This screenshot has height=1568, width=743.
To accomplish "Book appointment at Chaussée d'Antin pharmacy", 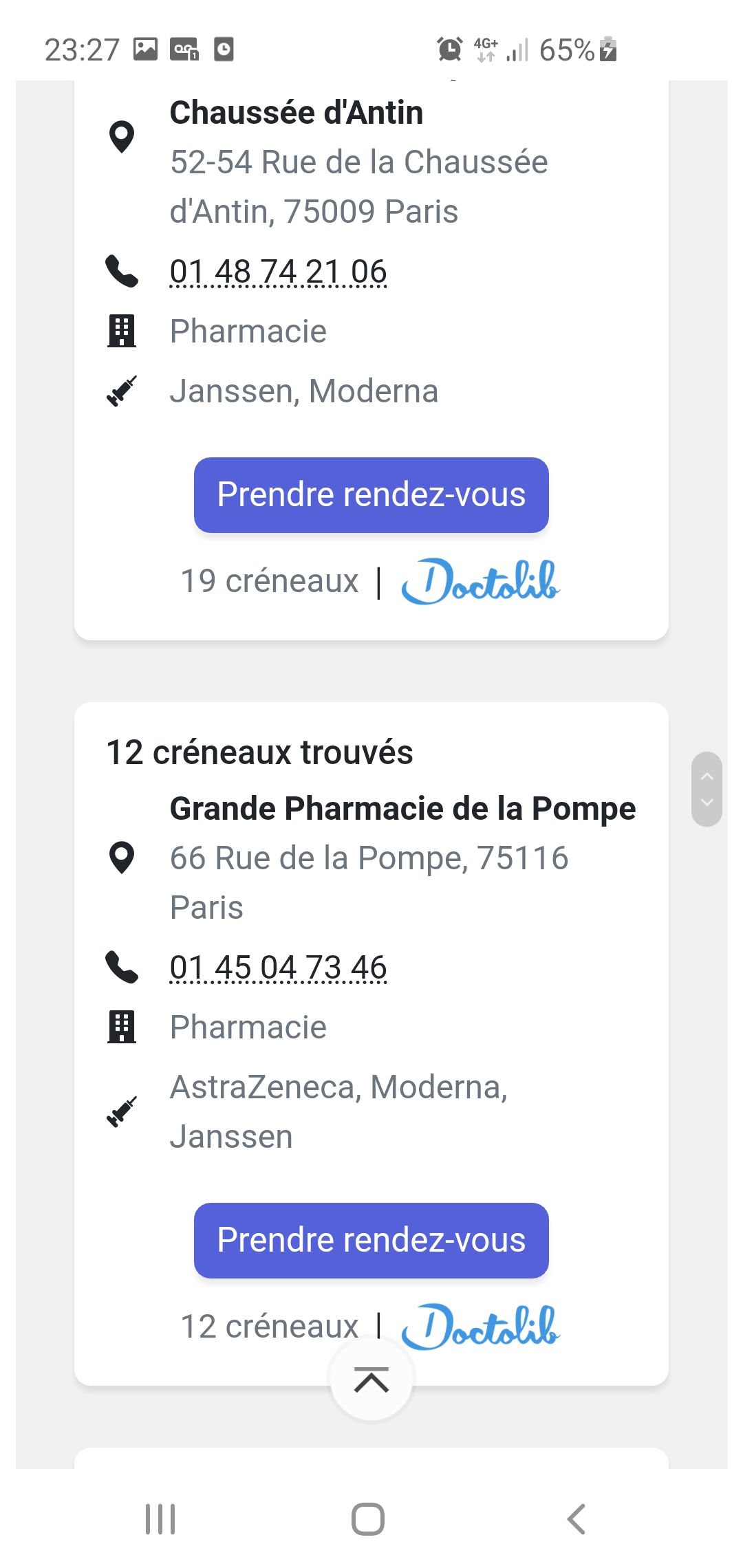I will 371,495.
